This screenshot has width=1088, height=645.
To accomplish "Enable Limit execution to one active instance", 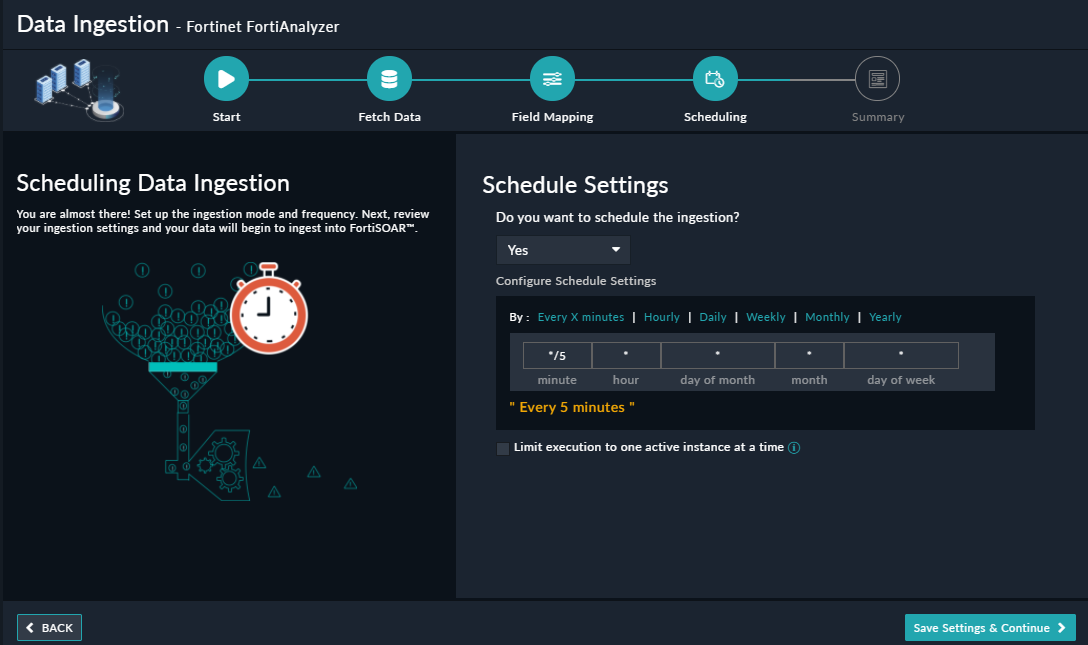I will click(x=503, y=448).
